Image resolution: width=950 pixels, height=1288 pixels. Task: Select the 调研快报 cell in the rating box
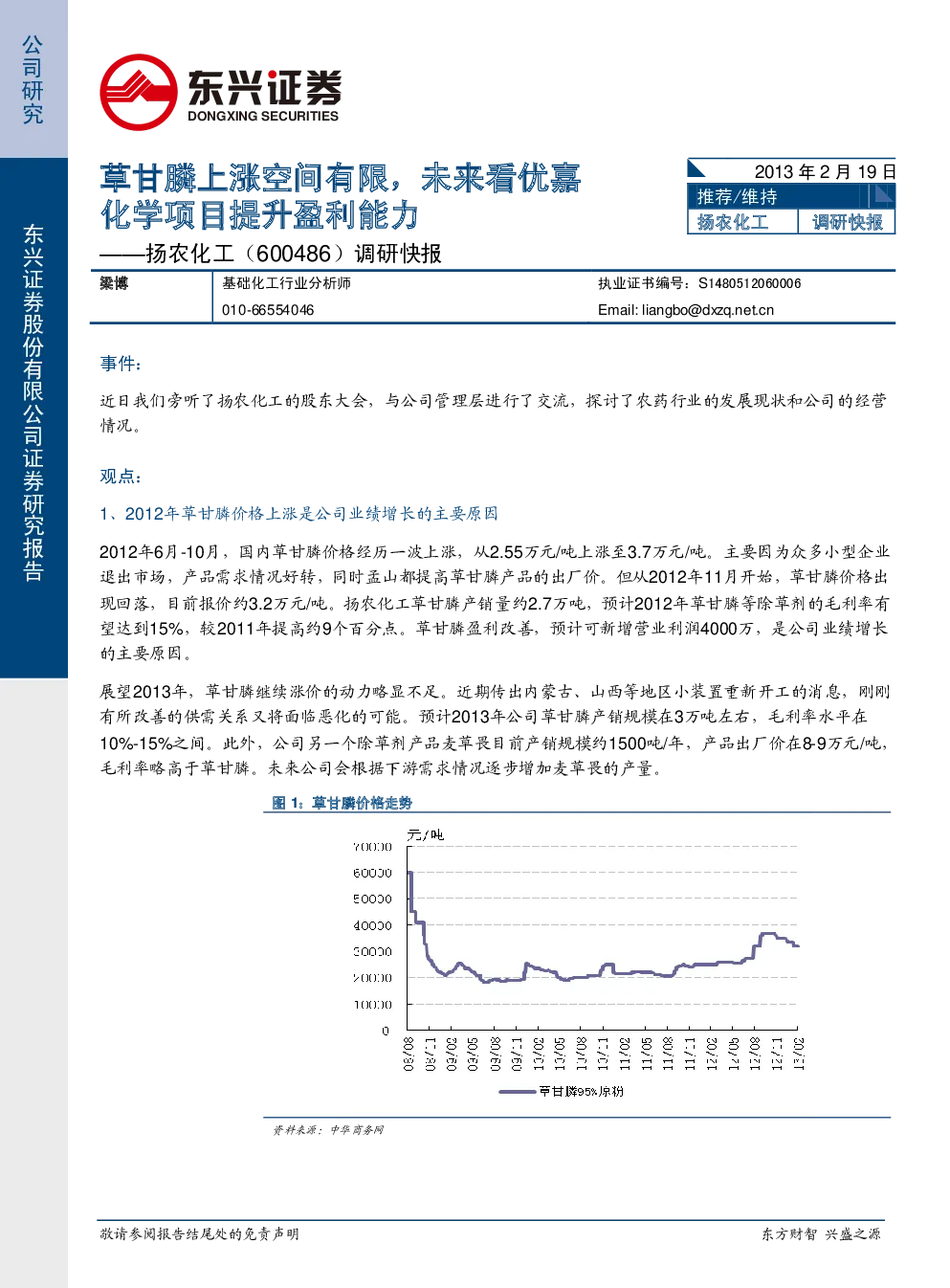coord(848,222)
